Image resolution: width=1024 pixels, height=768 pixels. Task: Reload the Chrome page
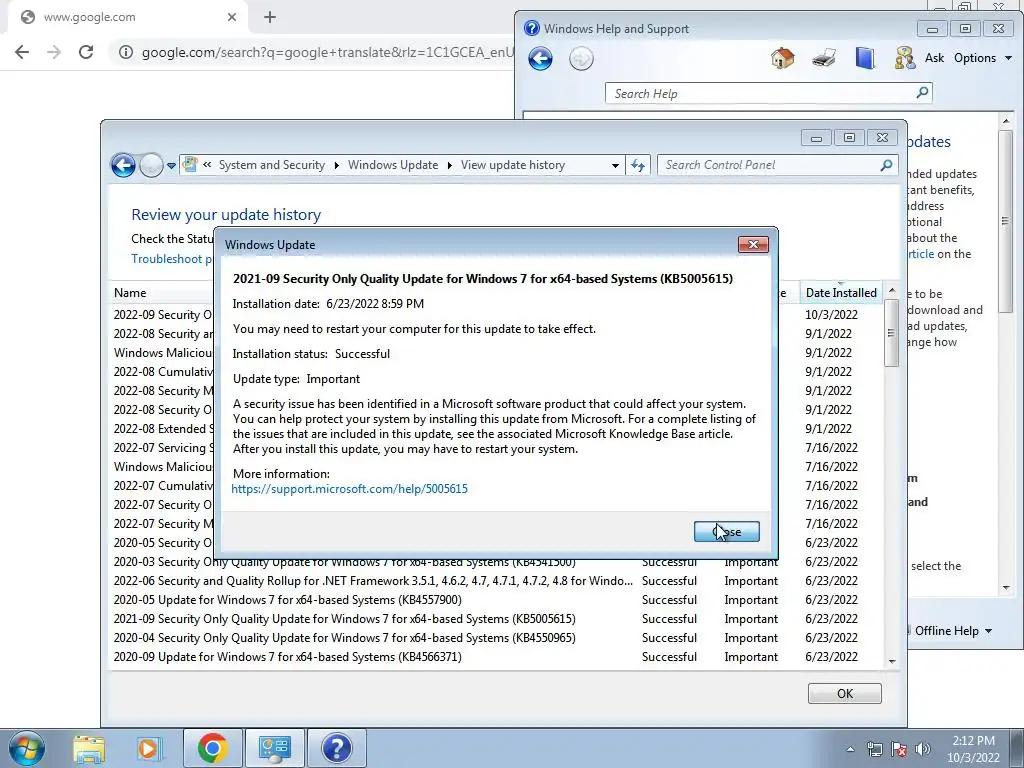[x=86, y=52]
